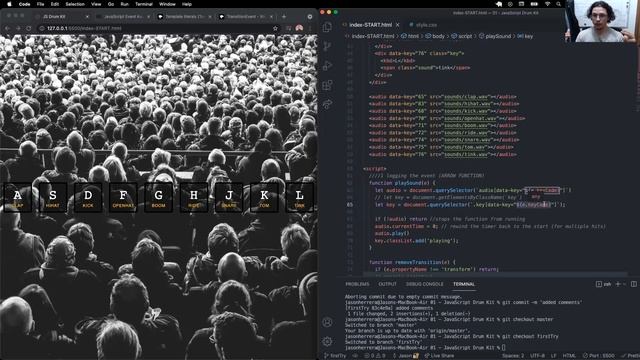This screenshot has width=640, height=360.
Task: Open the File menu in macOS menu bar
Action: coord(40,4)
